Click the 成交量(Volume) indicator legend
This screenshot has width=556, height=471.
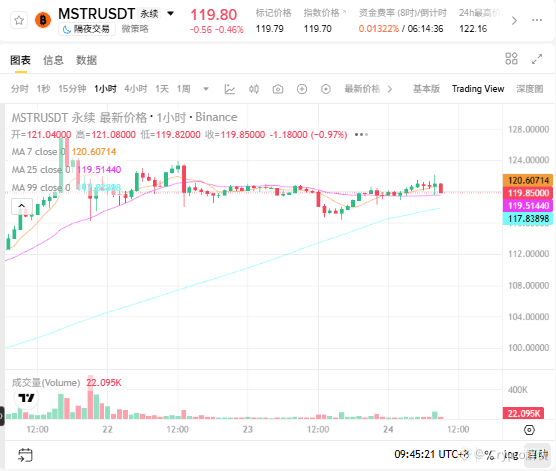pos(46,383)
